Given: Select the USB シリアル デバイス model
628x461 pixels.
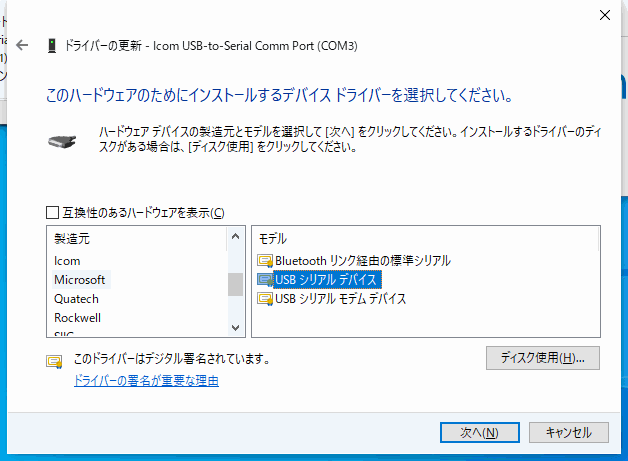Looking at the screenshot, I should pos(326,280).
